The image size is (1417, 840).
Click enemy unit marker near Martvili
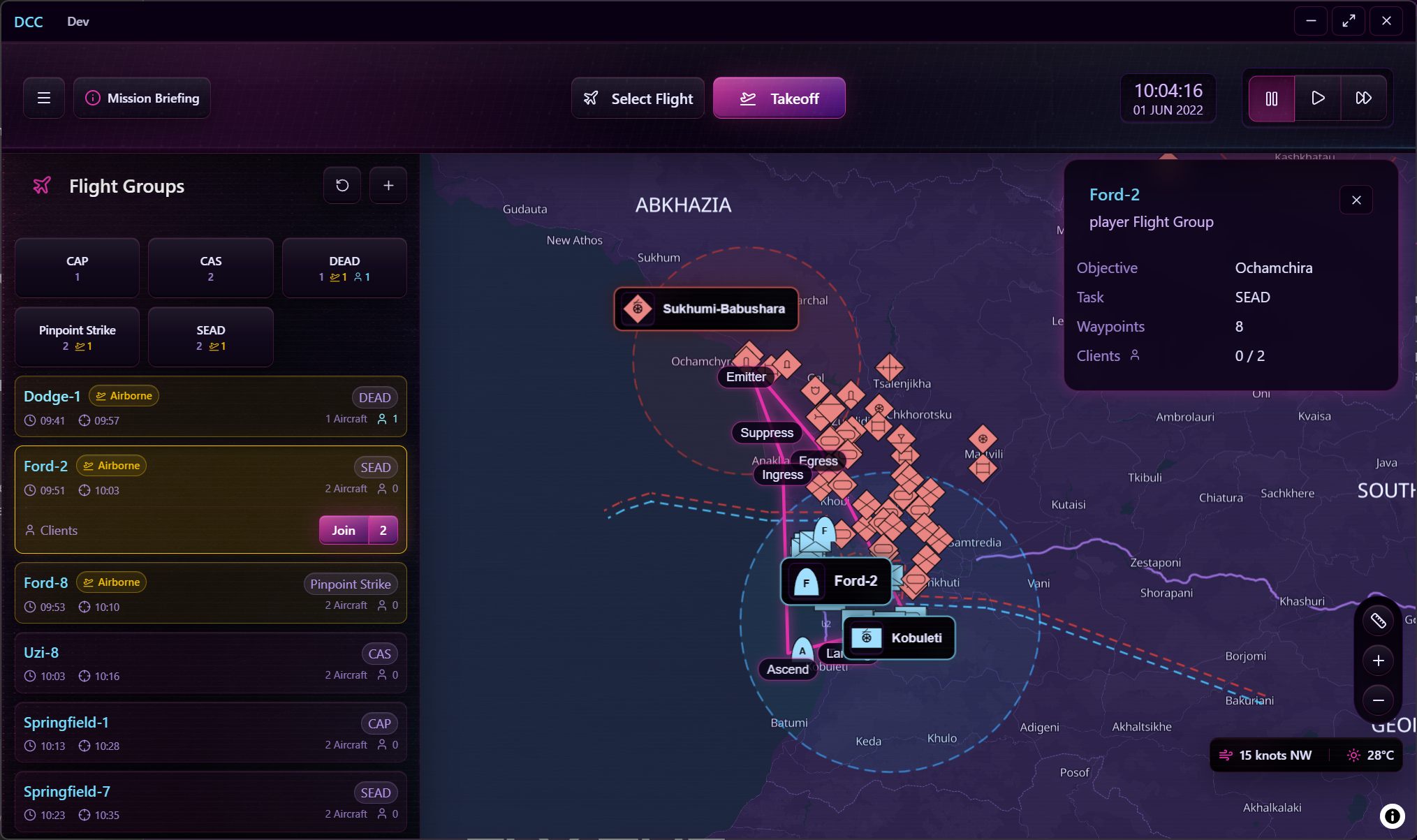click(x=983, y=439)
